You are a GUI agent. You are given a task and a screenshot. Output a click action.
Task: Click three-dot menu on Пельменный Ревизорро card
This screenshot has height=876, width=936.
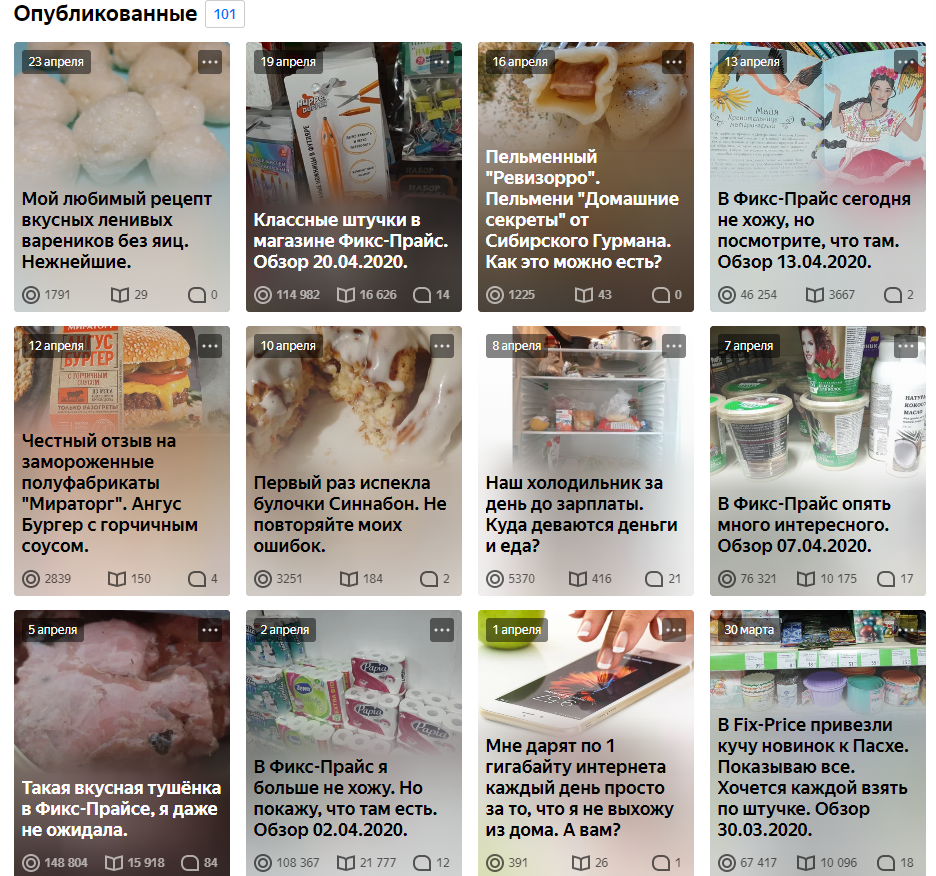(x=674, y=62)
